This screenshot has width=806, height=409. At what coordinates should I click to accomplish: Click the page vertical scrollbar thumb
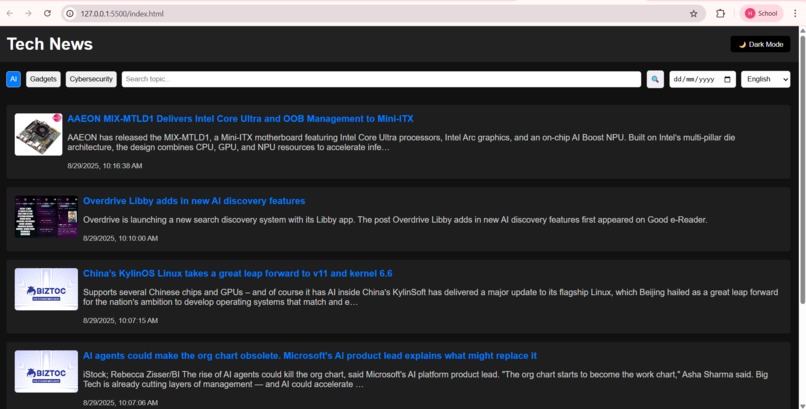pos(802,170)
